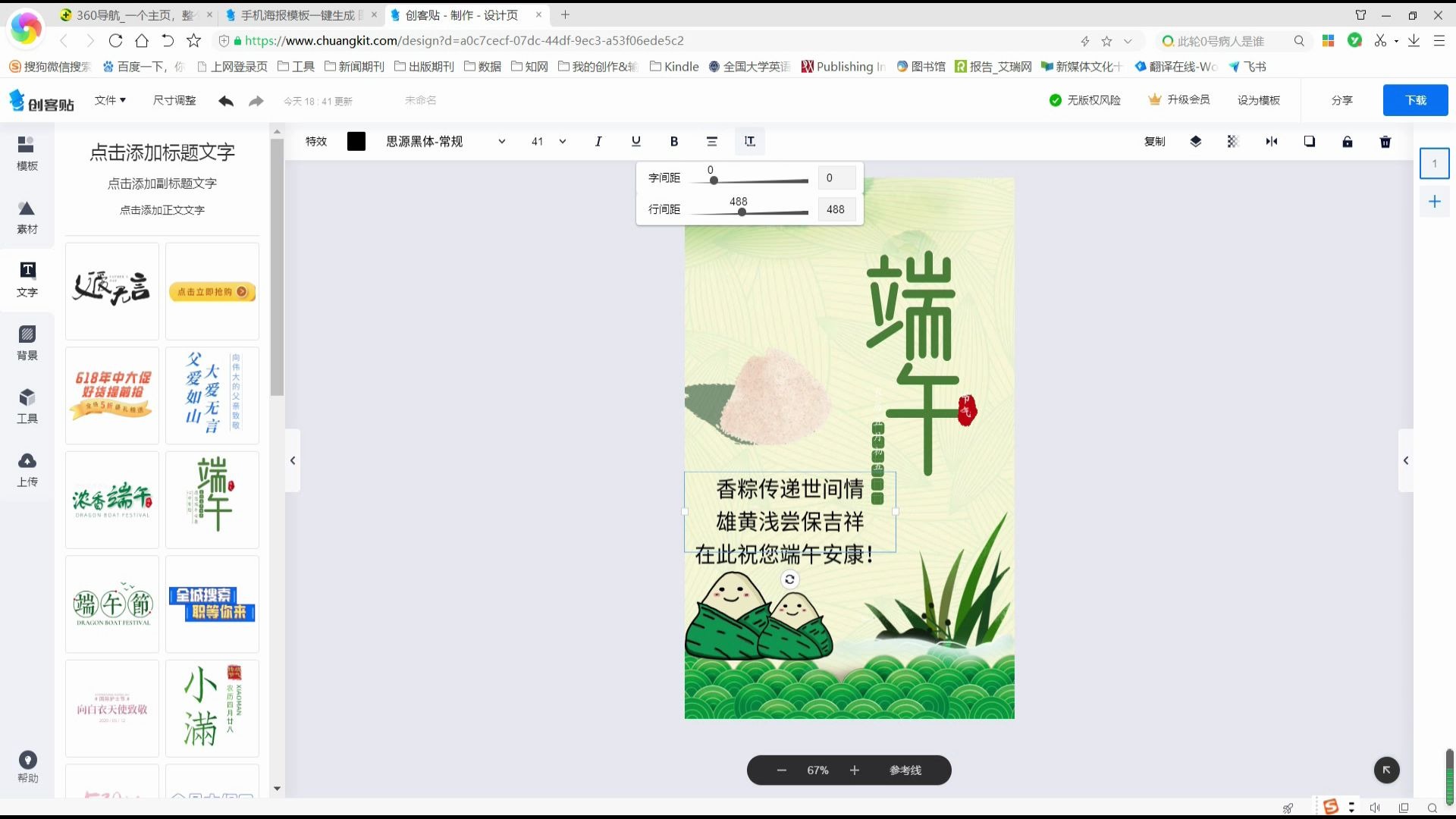
Task: Click the flip mirror icon
Action: 1271,142
